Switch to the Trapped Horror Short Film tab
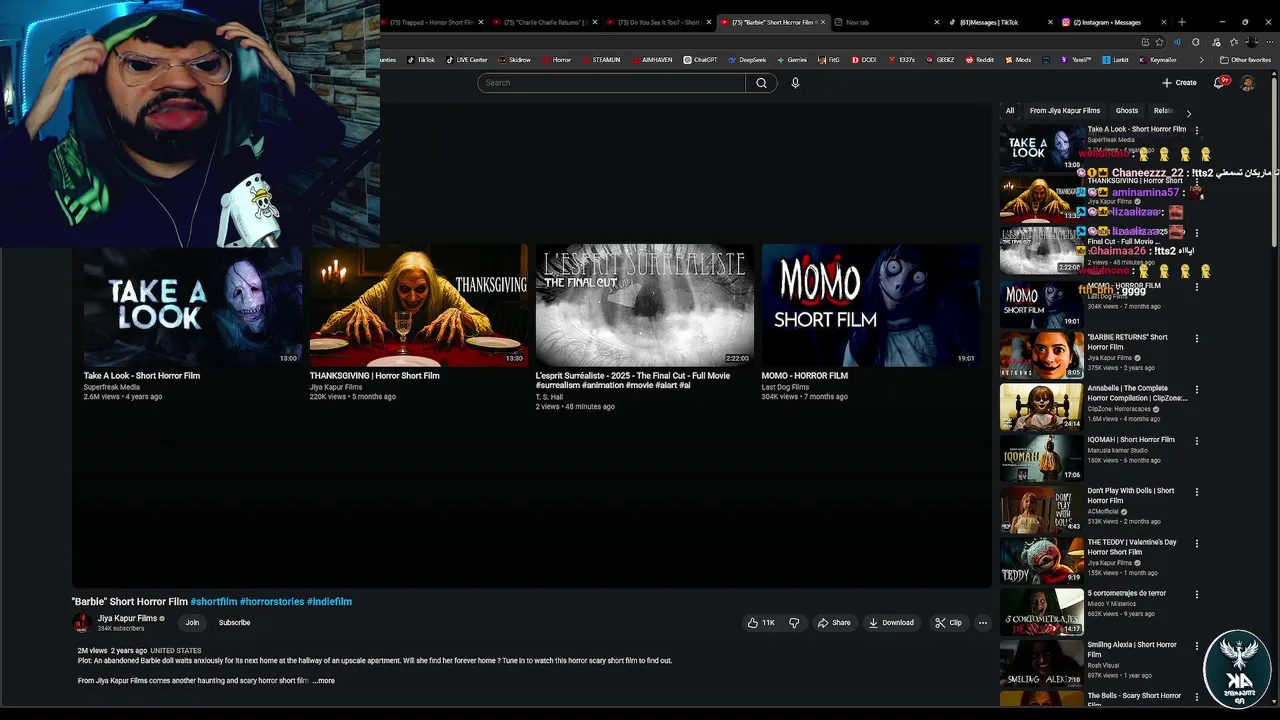 [432, 22]
